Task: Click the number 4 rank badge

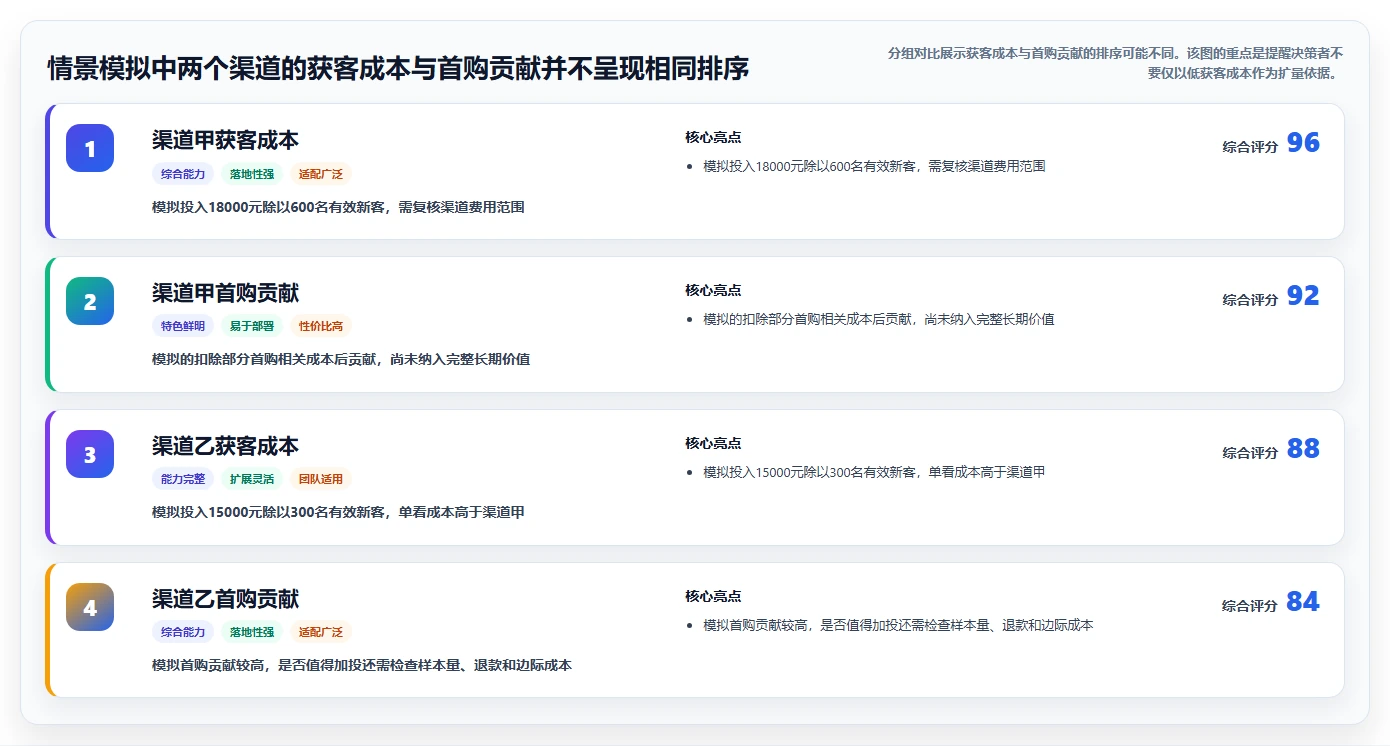Action: click(90, 607)
